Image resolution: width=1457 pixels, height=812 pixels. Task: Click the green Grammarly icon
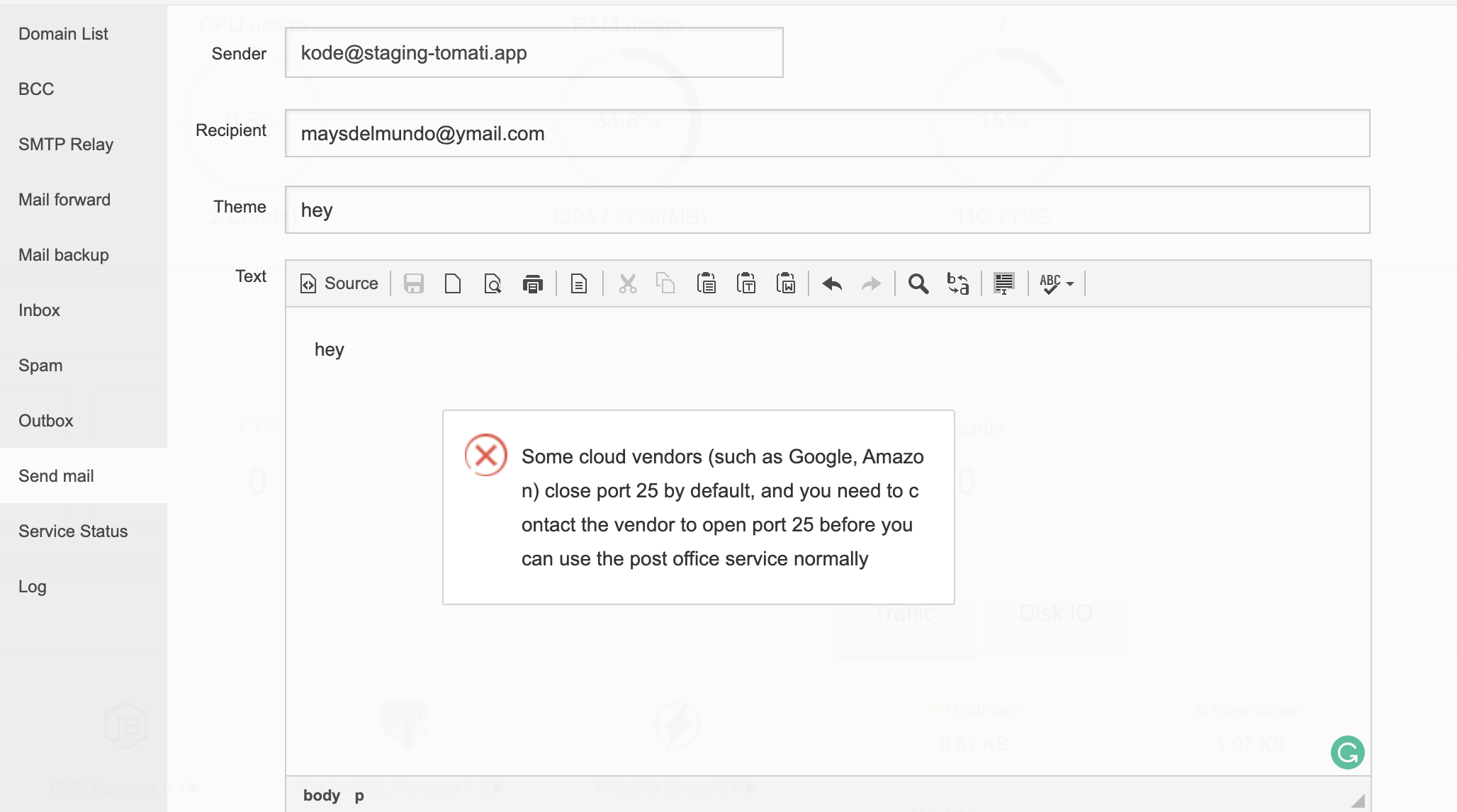(1347, 752)
